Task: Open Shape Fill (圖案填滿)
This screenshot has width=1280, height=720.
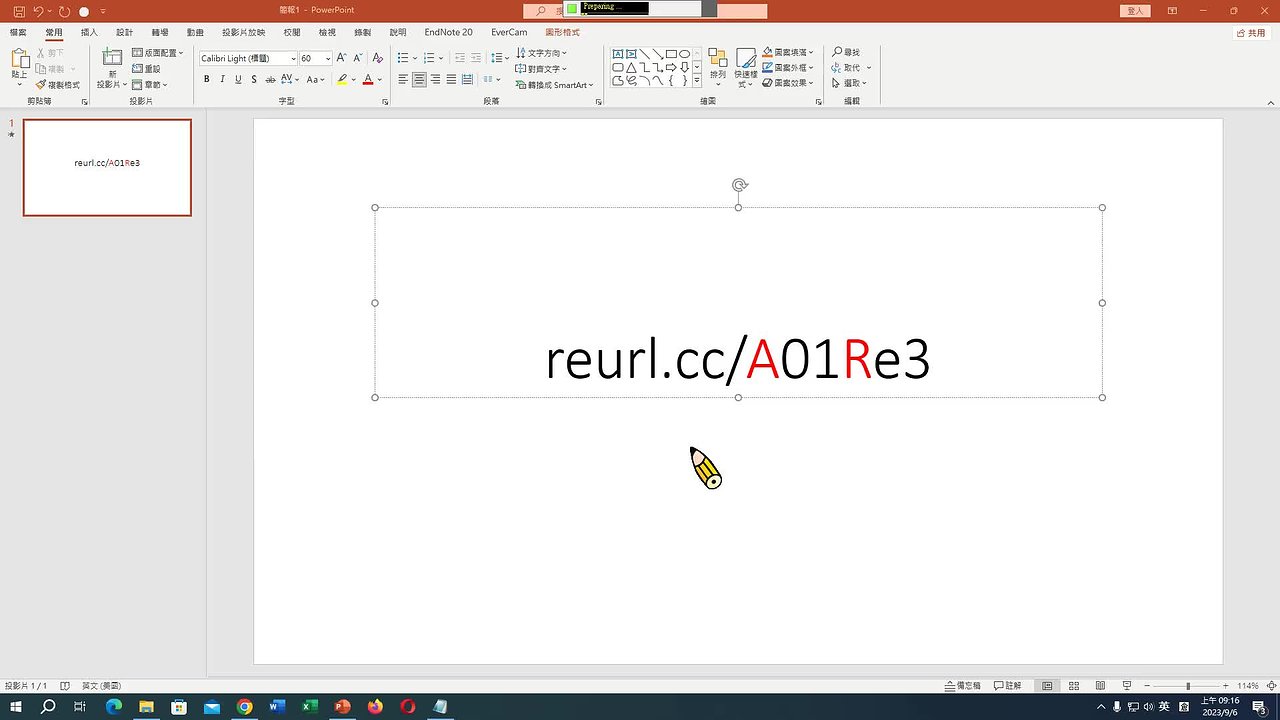Action: click(789, 52)
